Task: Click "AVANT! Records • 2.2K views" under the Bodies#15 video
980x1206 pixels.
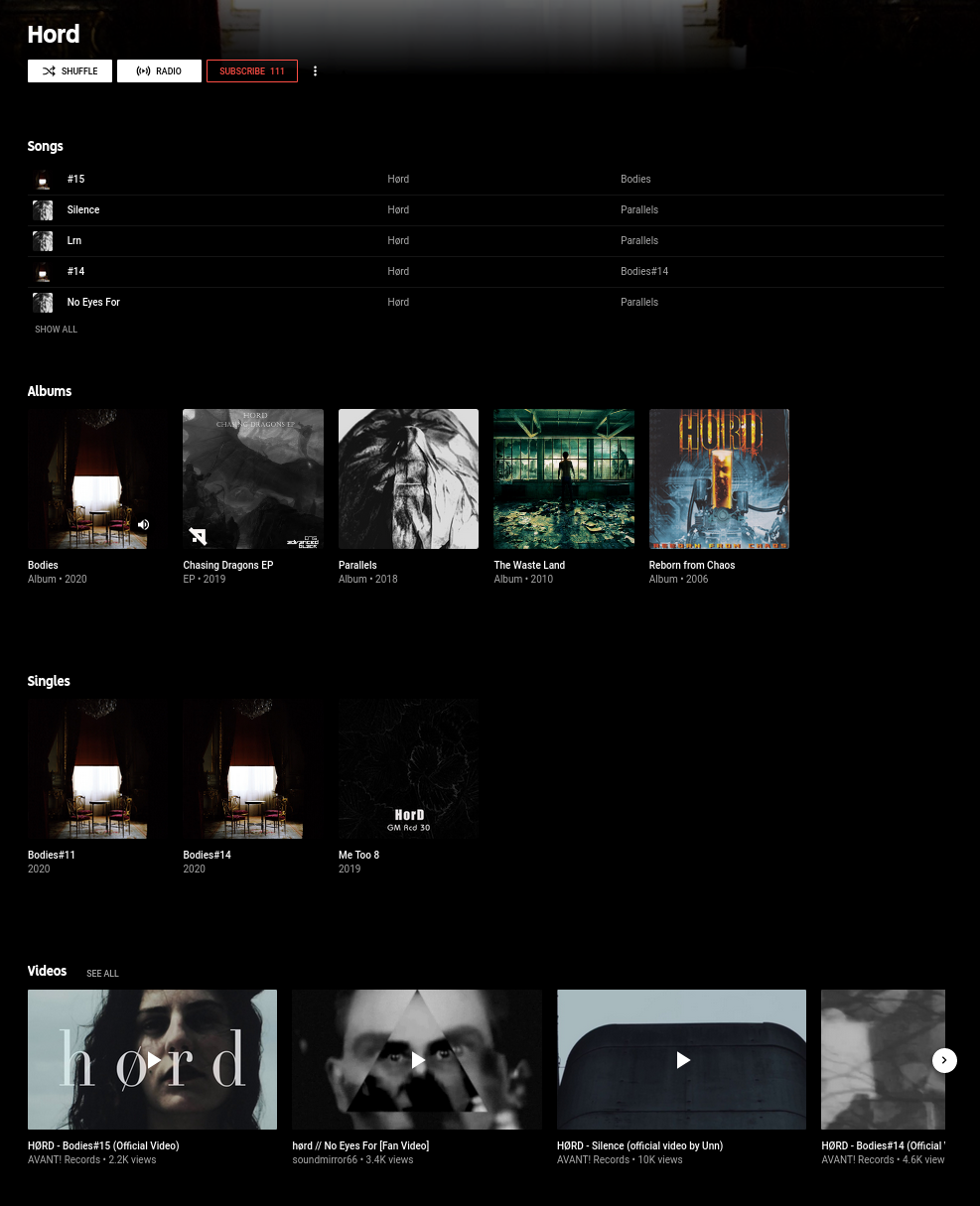Action: tap(91, 1160)
